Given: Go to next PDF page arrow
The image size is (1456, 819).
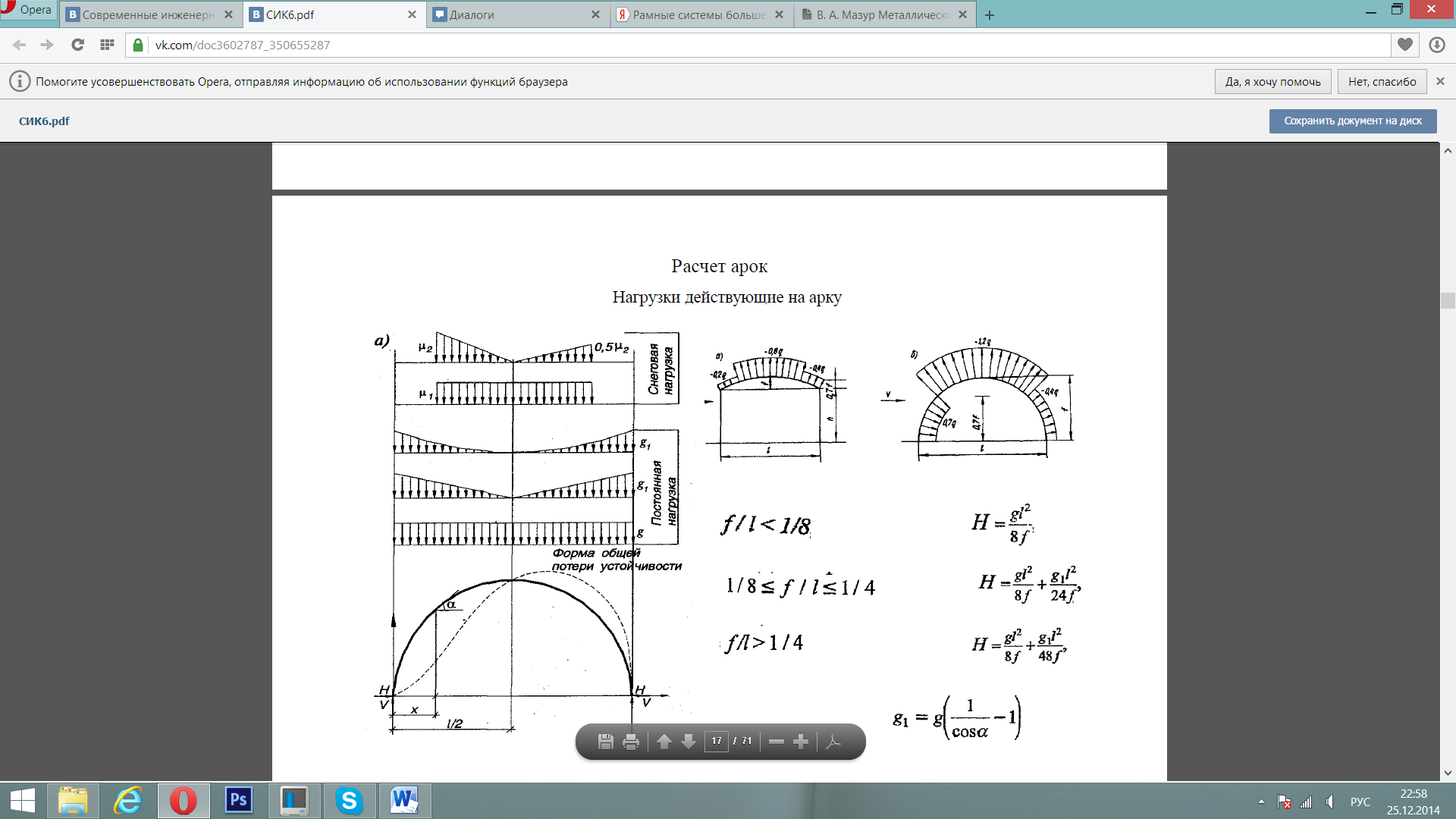Looking at the screenshot, I should 689,741.
